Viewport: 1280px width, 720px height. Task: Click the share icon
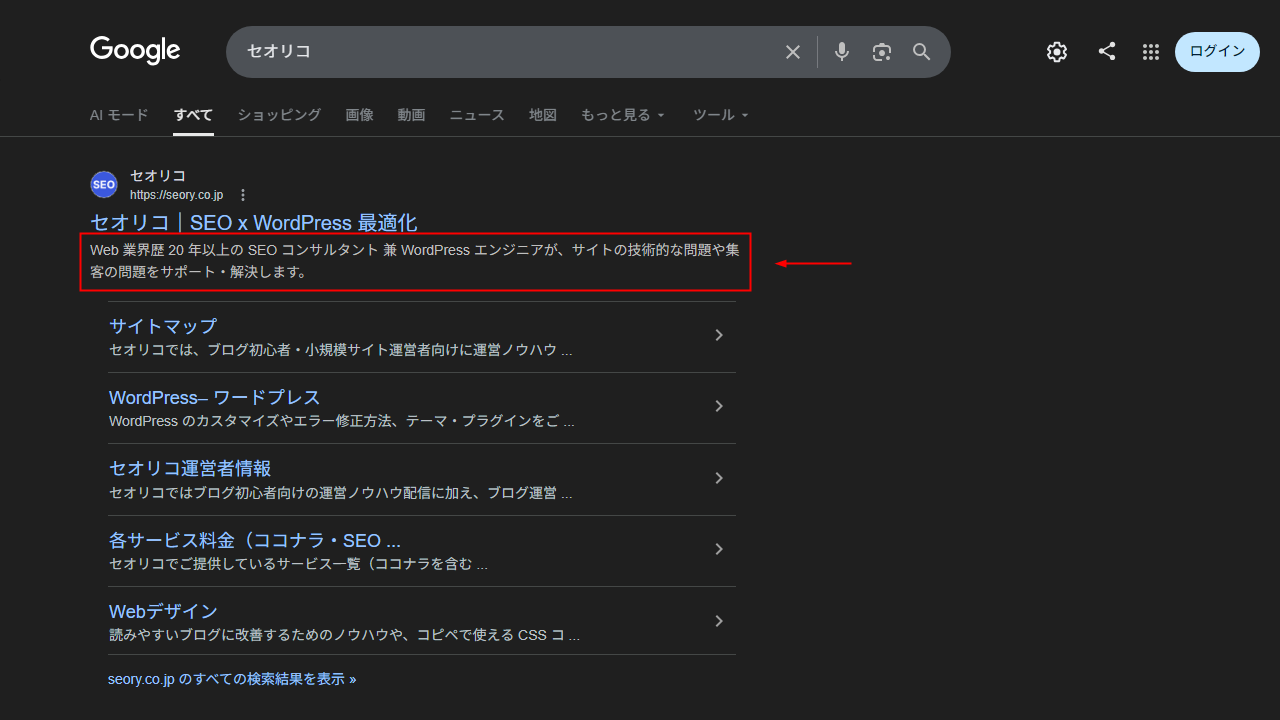tap(1107, 51)
